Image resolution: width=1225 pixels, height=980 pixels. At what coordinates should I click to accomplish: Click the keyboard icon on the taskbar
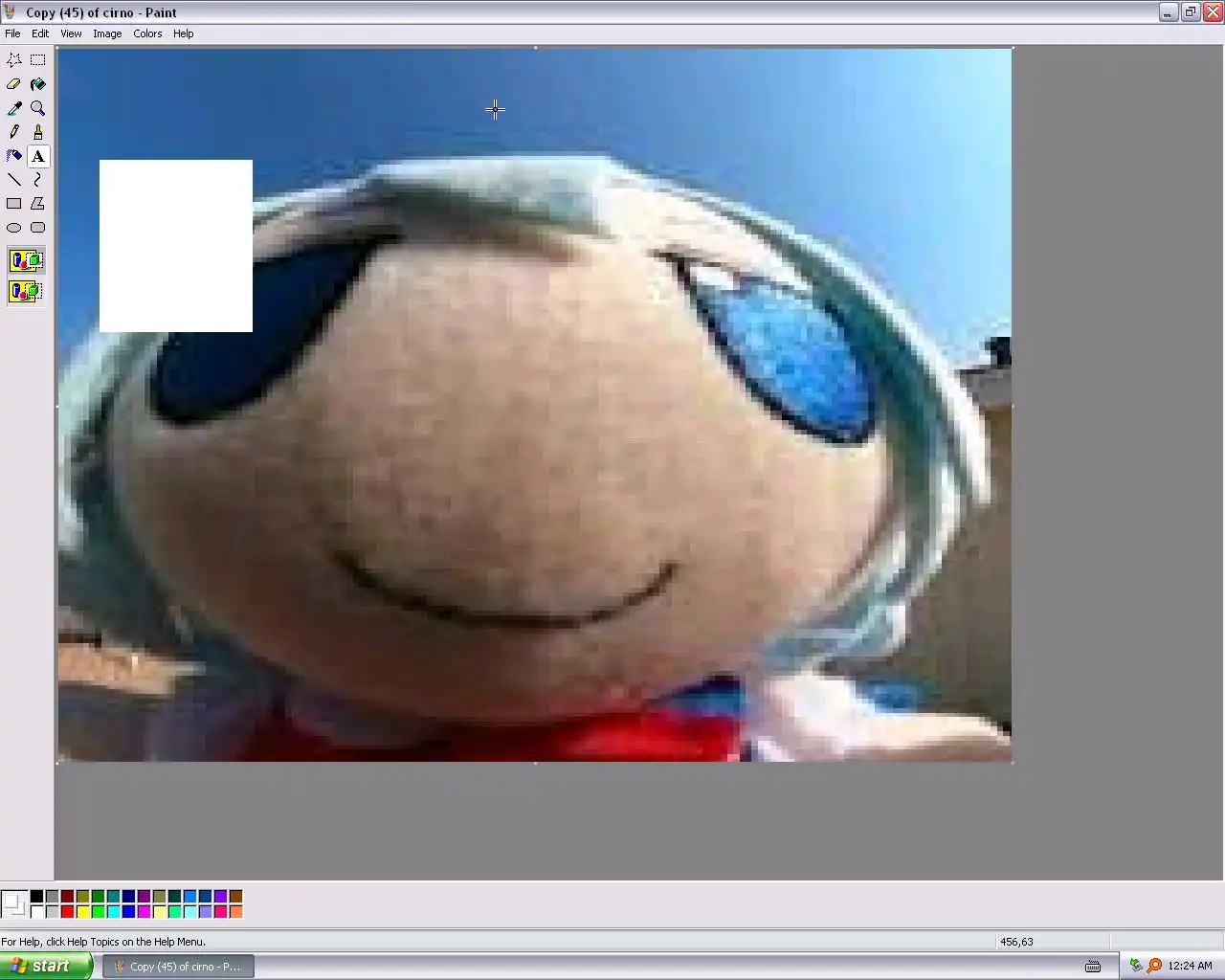tap(1093, 967)
